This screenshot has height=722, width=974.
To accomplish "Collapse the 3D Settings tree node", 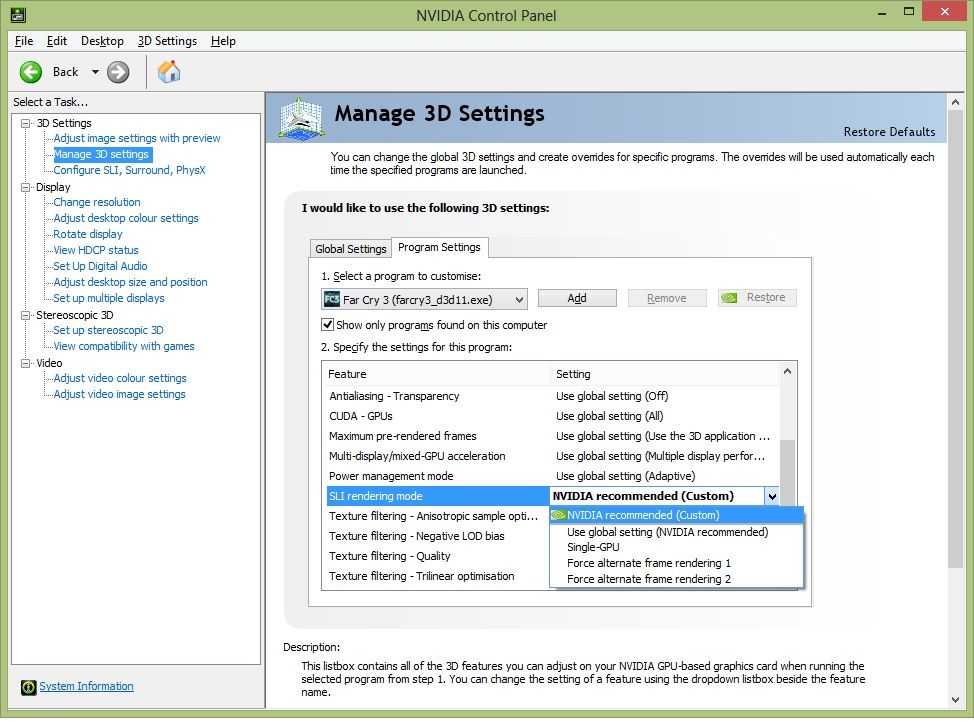I will [26, 123].
